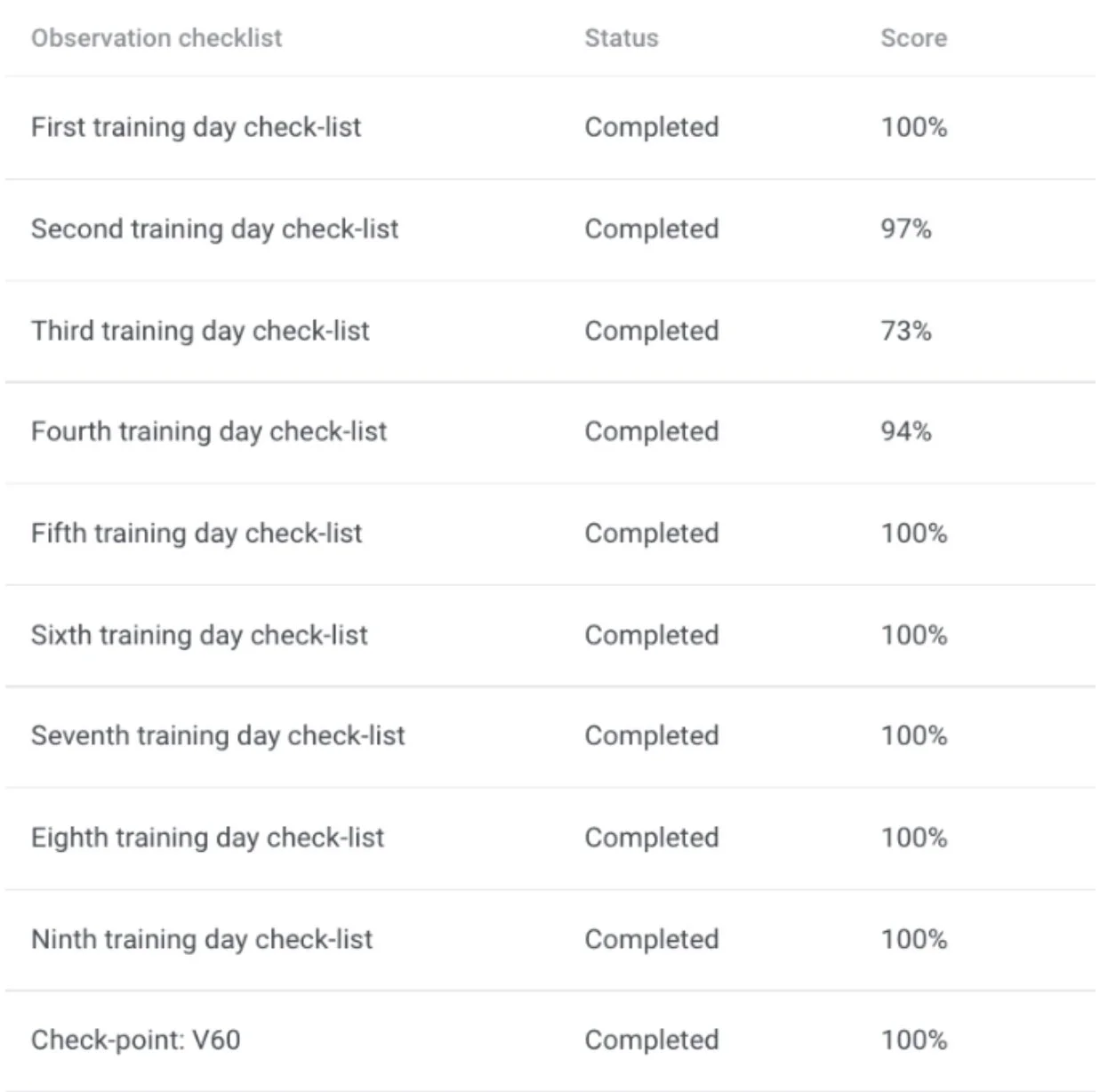
Task: Open Fourth training day check-list
Action: (x=209, y=432)
